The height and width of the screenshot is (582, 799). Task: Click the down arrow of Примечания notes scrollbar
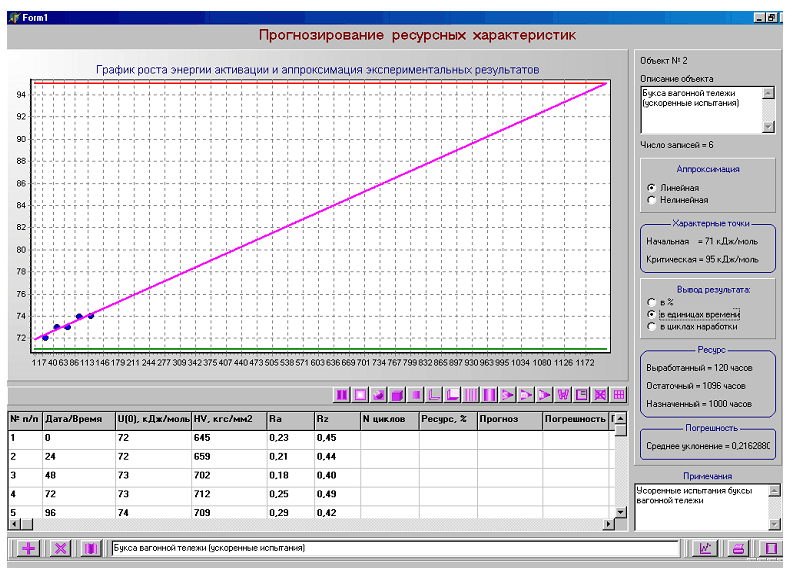click(775, 524)
